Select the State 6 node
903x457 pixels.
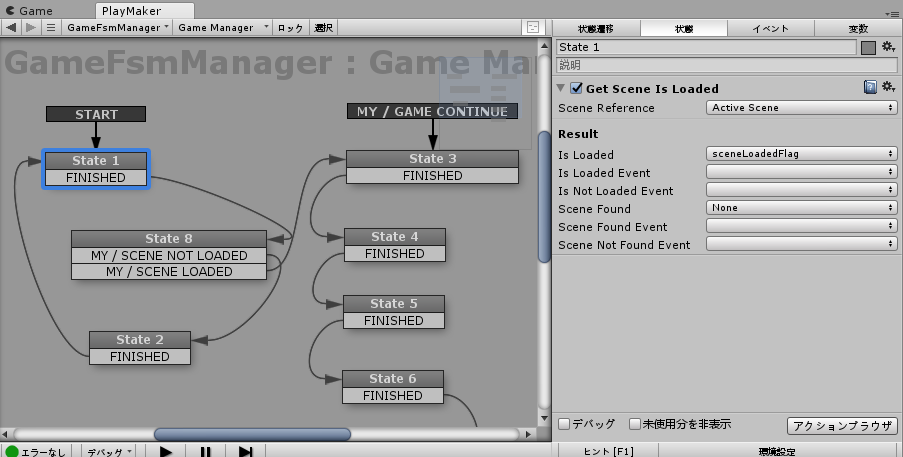pyautogui.click(x=393, y=378)
